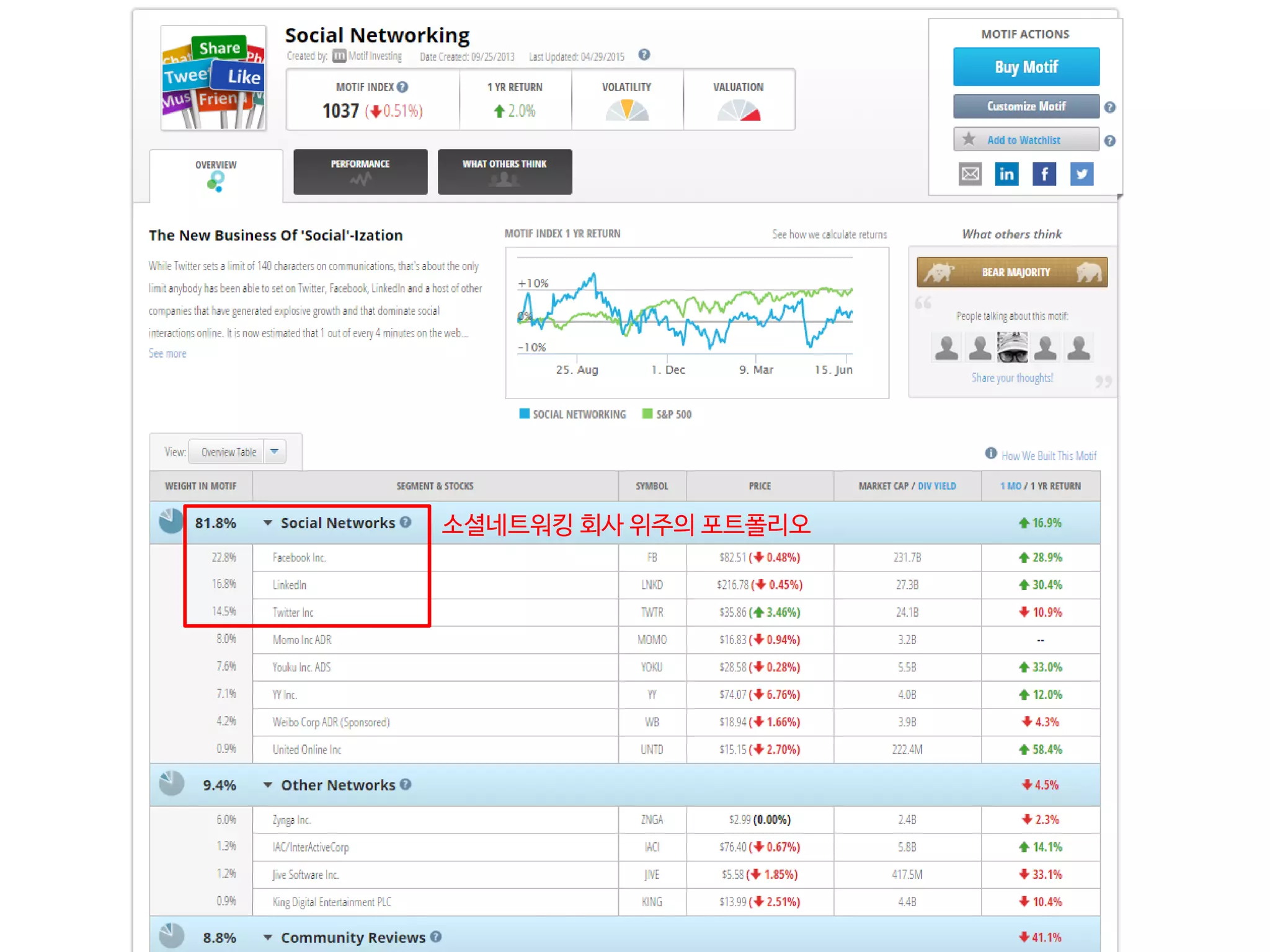Collapse the Other Networks segment

[268, 785]
